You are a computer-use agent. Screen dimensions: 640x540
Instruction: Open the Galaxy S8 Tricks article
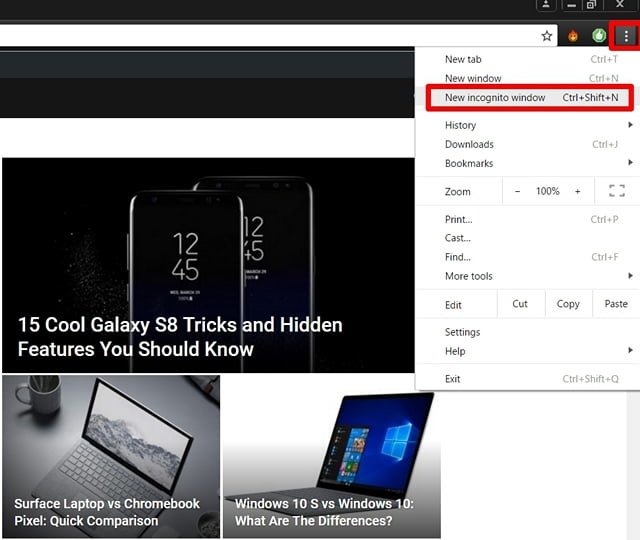click(180, 337)
